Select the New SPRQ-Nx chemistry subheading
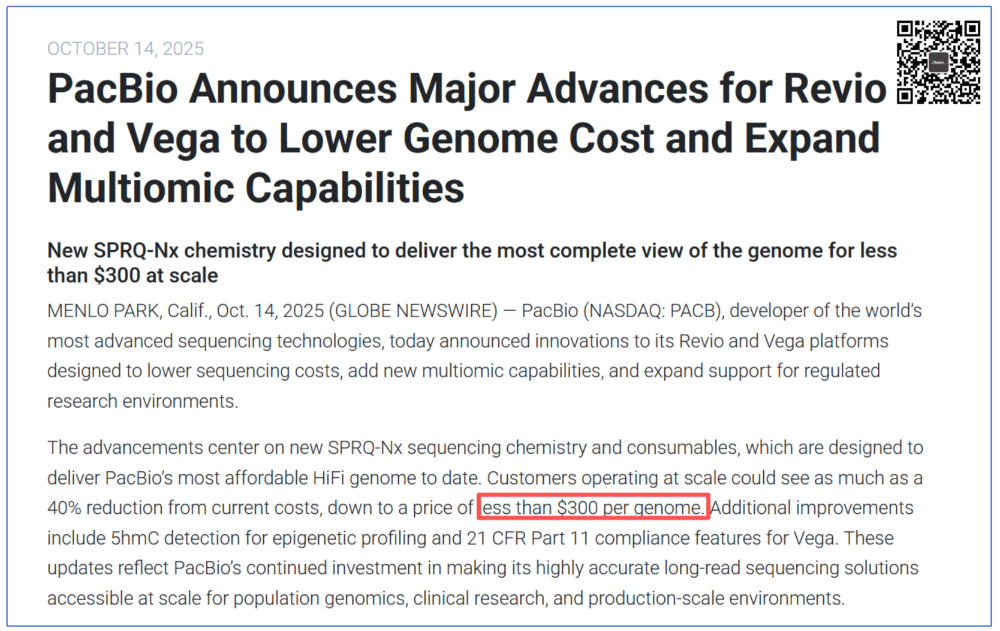Viewport: 1000px width, 631px height. [472, 251]
